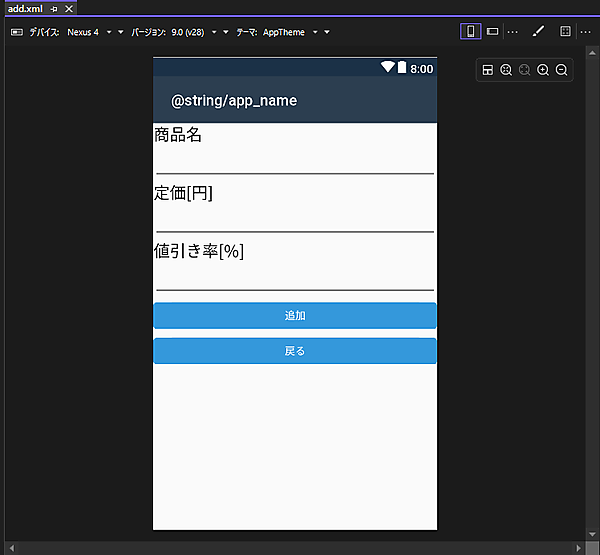Switch to portrait orientation view
This screenshot has height=555, width=600.
pos(470,31)
